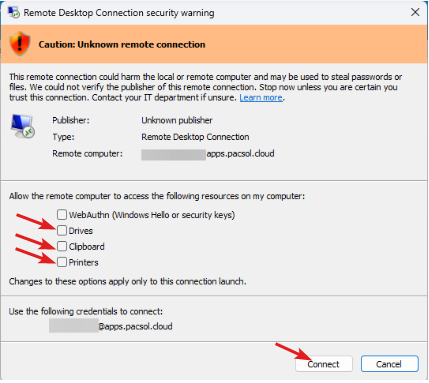Click the dialog title text
This screenshot has height=383, width=429.
point(119,13)
